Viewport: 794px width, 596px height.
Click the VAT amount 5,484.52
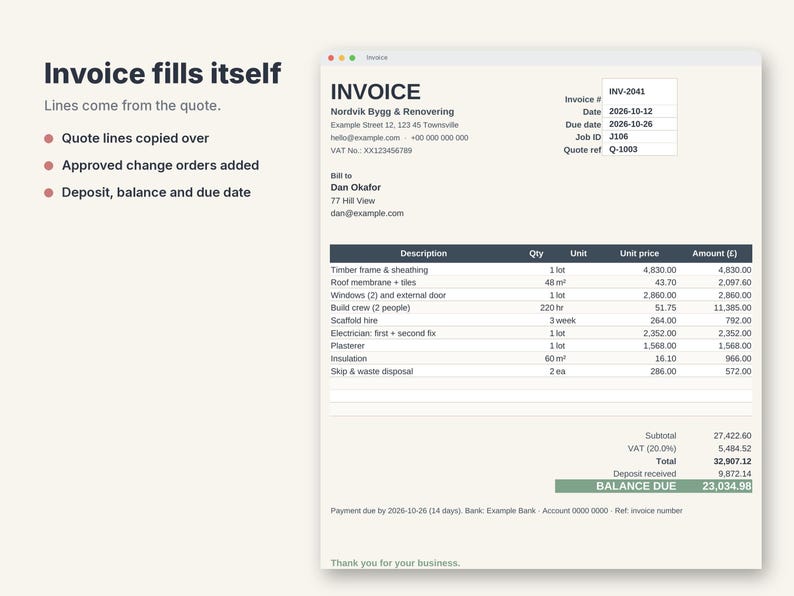tap(734, 448)
